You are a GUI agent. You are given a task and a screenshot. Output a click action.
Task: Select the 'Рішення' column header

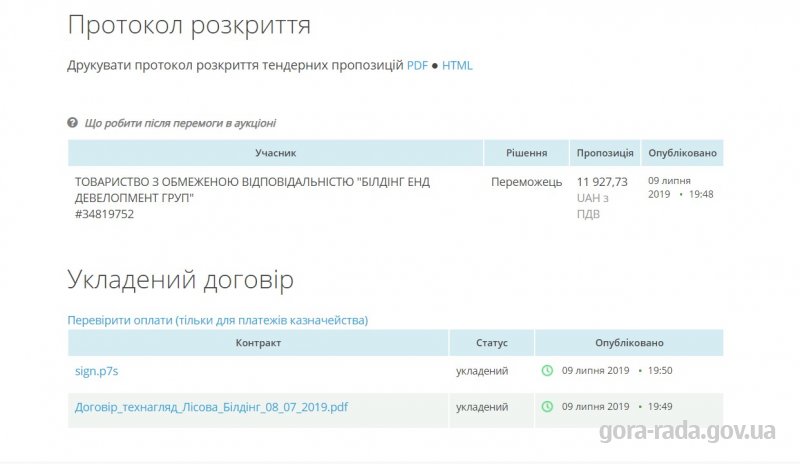point(527,153)
